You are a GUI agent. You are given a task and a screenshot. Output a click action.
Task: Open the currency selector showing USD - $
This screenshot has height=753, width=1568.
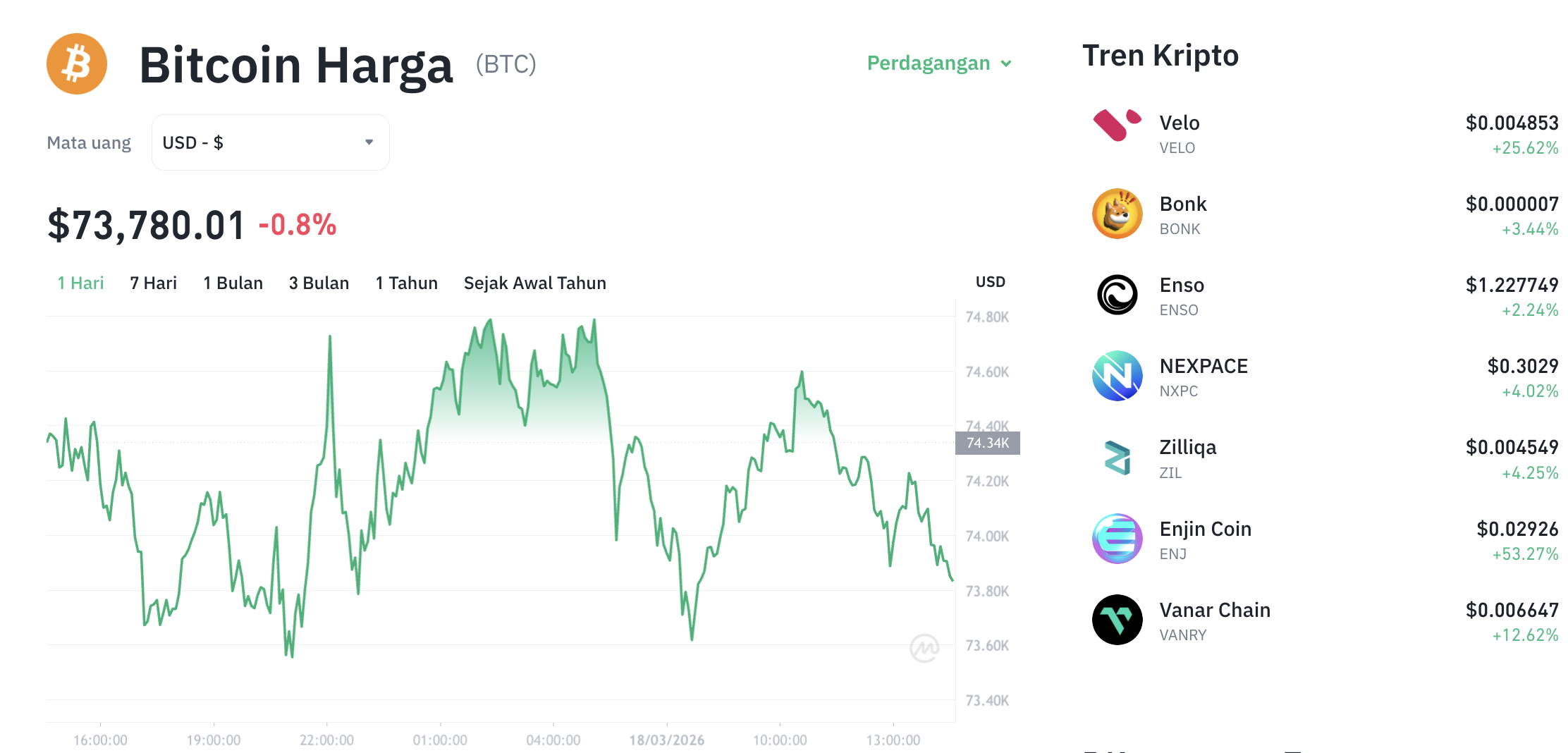pos(270,142)
